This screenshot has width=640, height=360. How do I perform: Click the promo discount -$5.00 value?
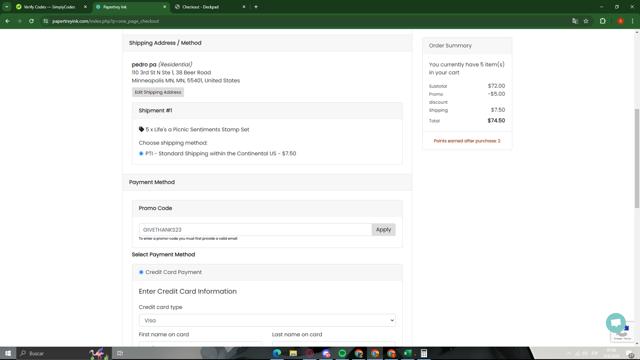click(x=496, y=94)
